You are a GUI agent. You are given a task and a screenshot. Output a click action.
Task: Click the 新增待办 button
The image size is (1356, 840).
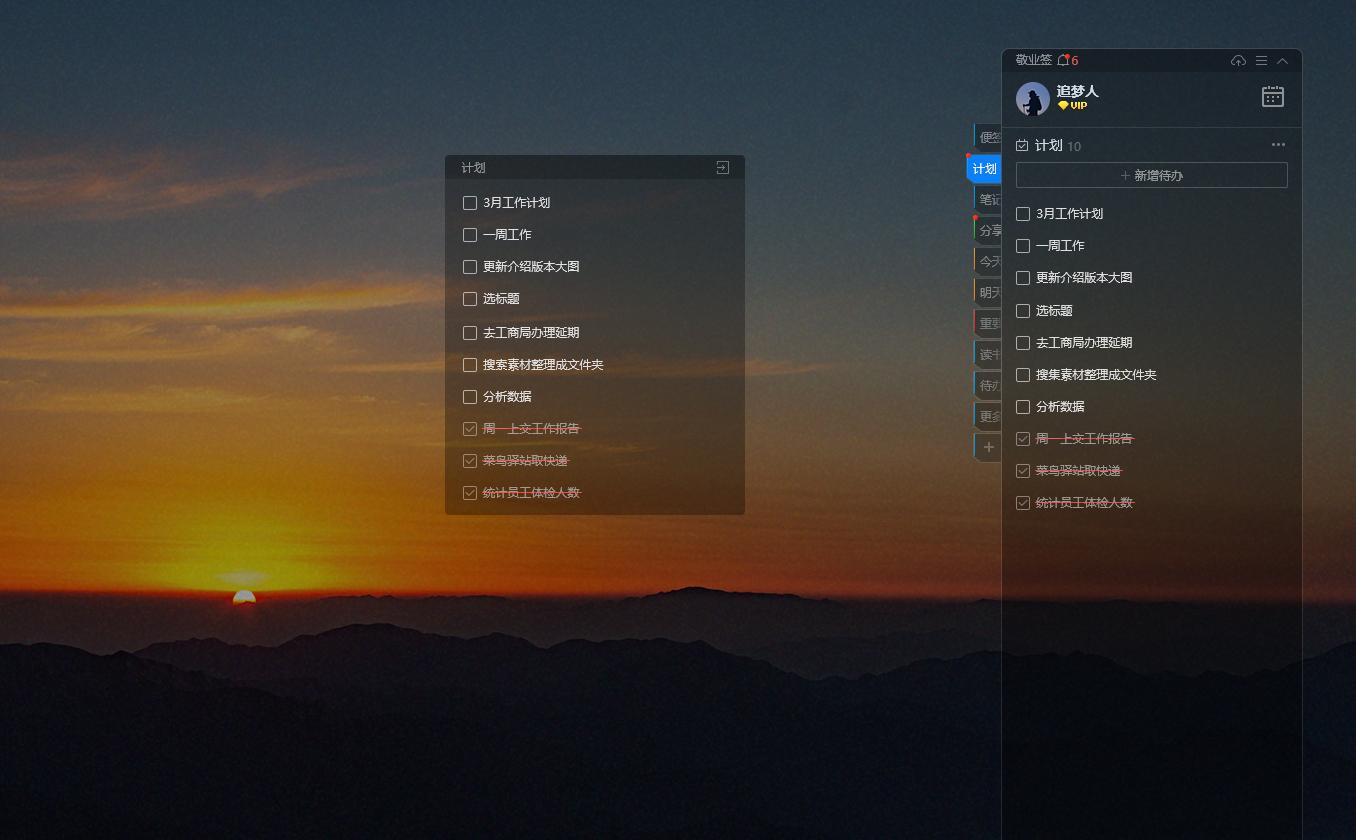tap(1152, 175)
